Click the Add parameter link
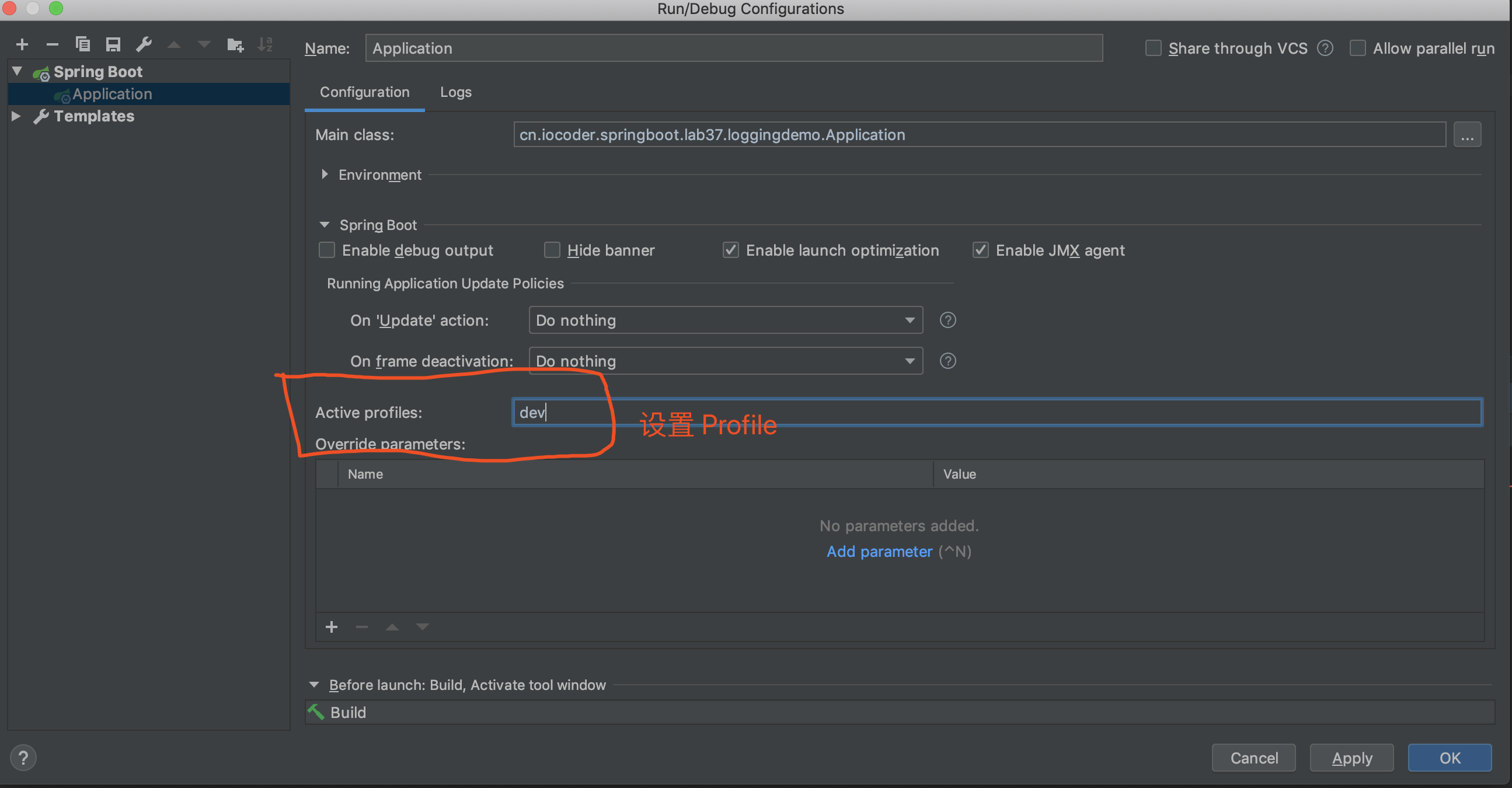This screenshot has height=788, width=1512. coord(879,552)
